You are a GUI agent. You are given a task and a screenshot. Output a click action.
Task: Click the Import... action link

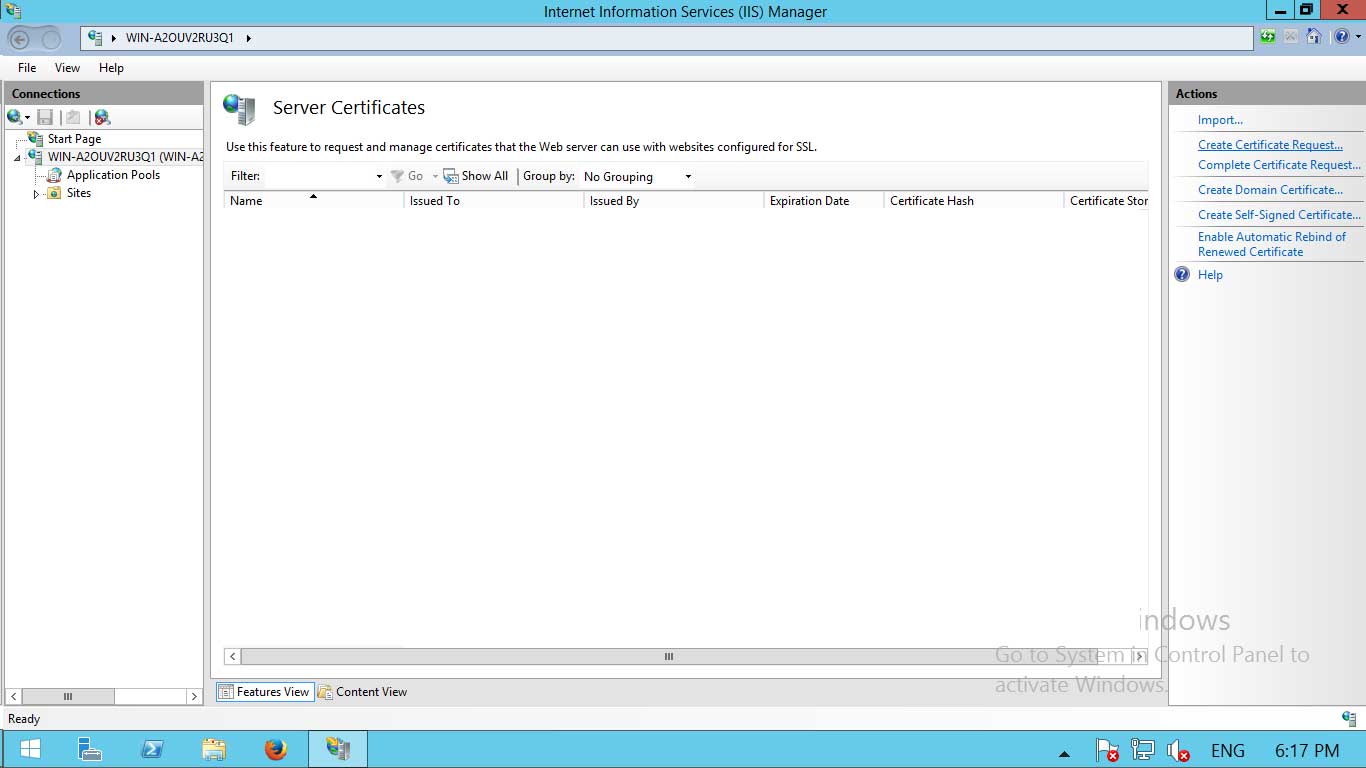[1220, 120]
